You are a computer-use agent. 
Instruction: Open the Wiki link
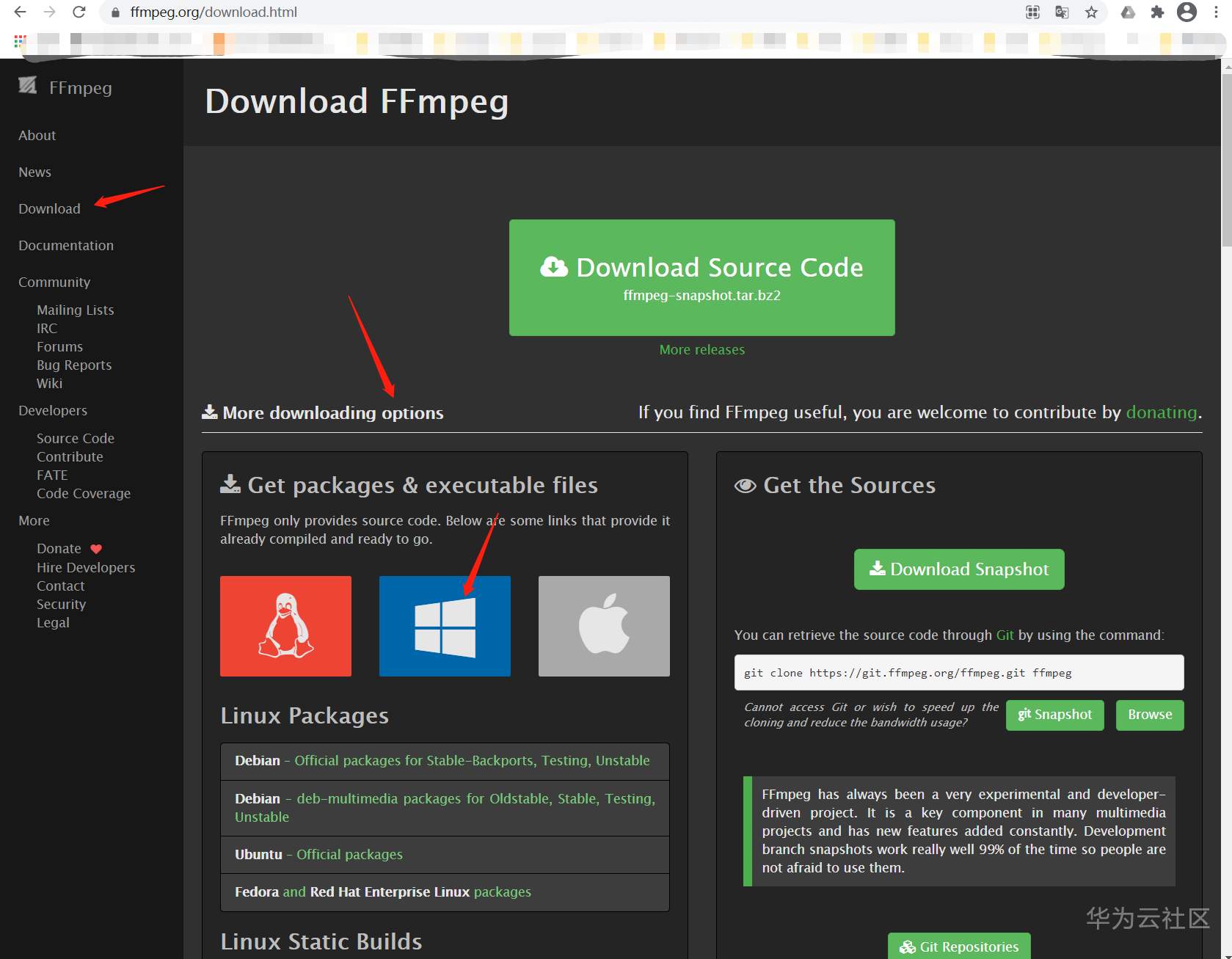[49, 383]
